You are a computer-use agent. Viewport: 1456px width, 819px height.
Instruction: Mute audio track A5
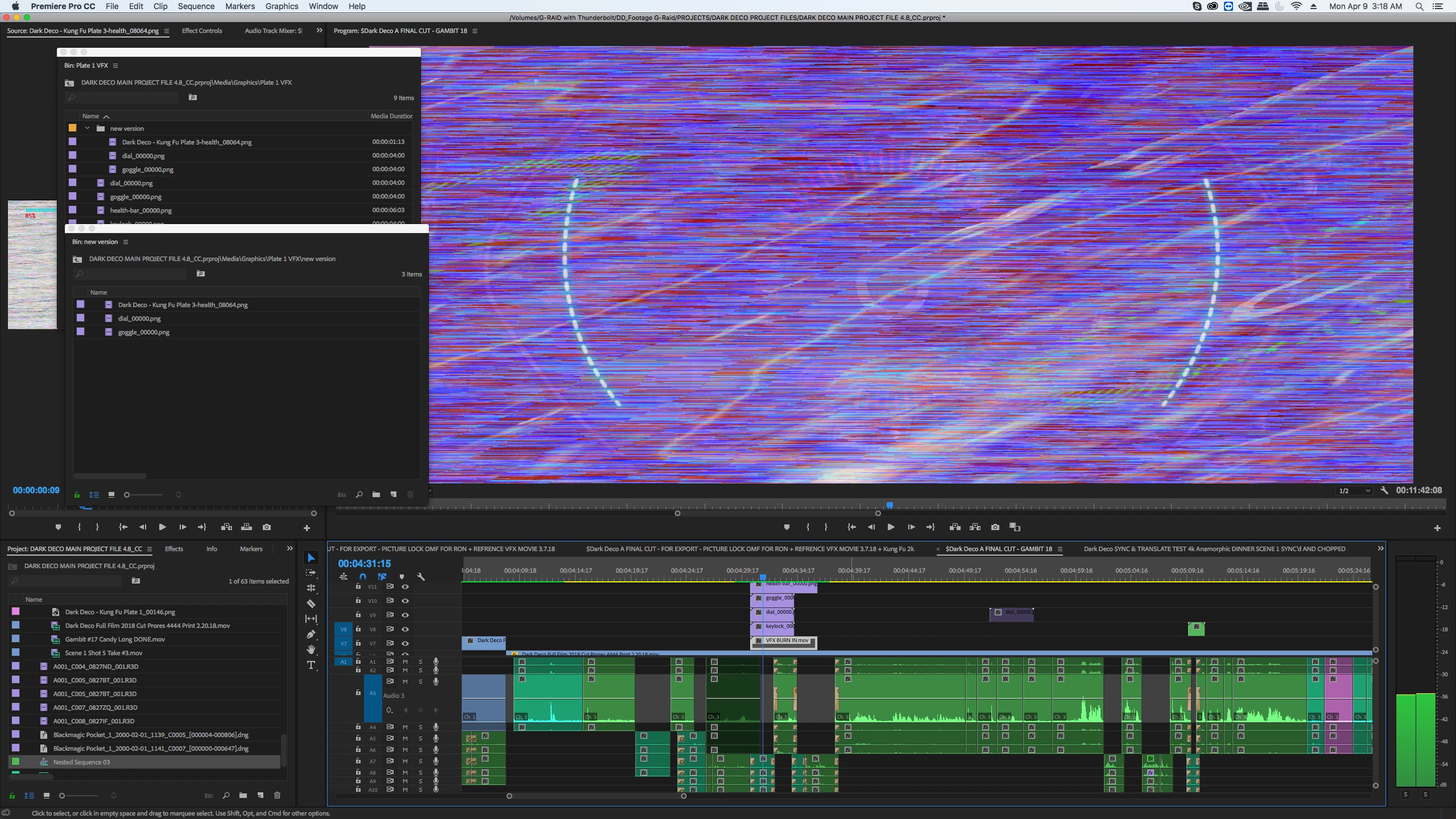point(405,738)
